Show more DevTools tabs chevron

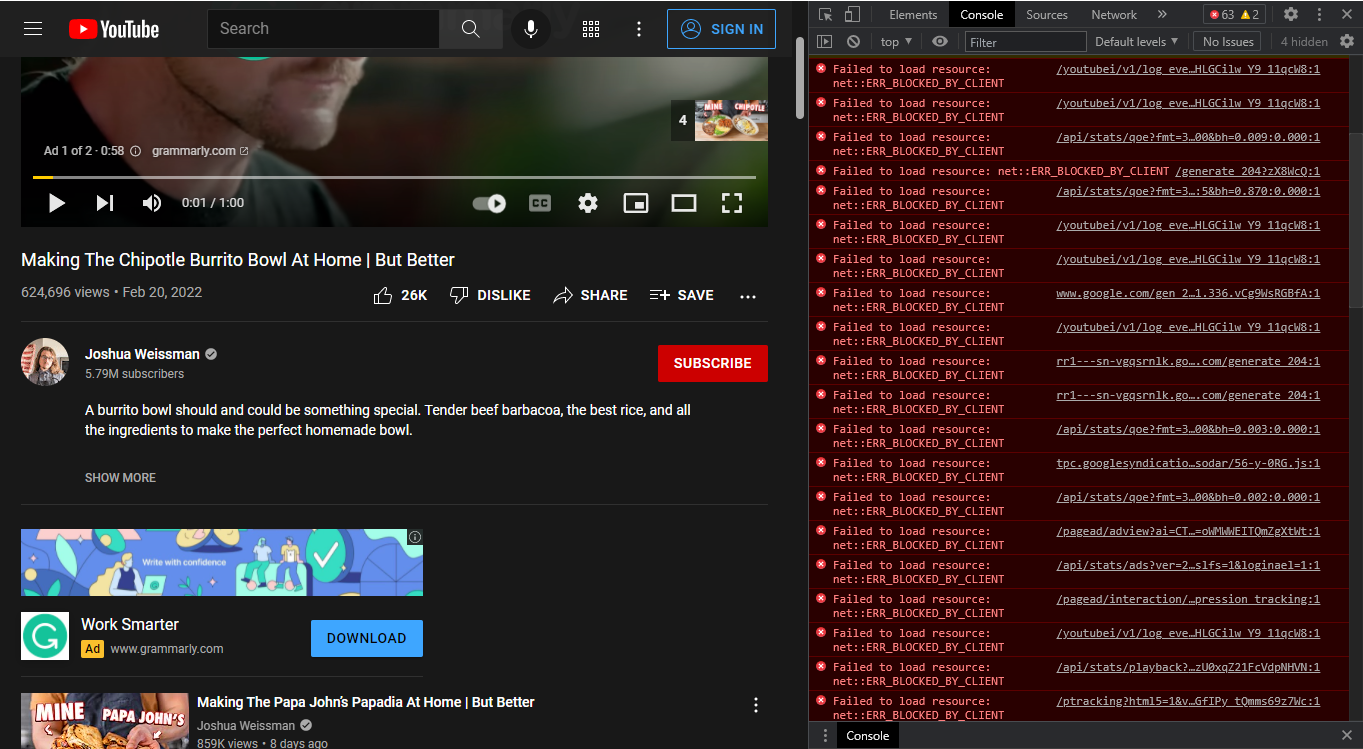(x=1162, y=14)
